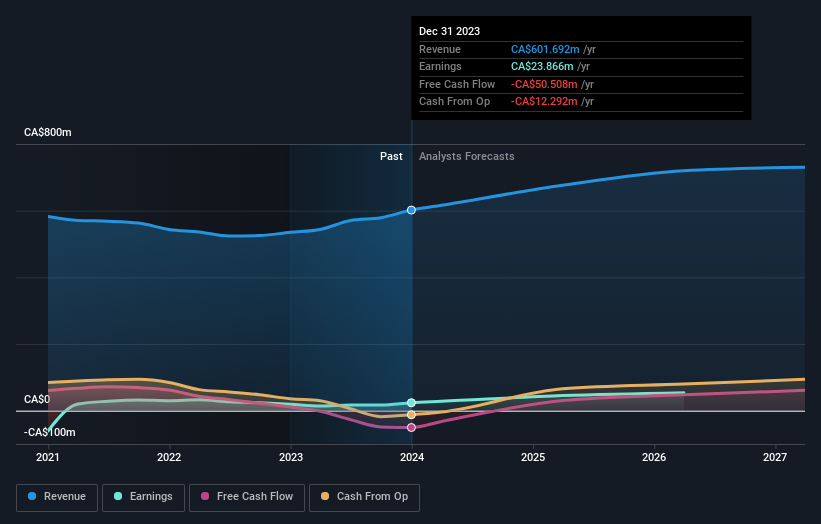The width and height of the screenshot is (821, 524).
Task: Click the Earnings row label in tooltip
Action: [x=440, y=66]
